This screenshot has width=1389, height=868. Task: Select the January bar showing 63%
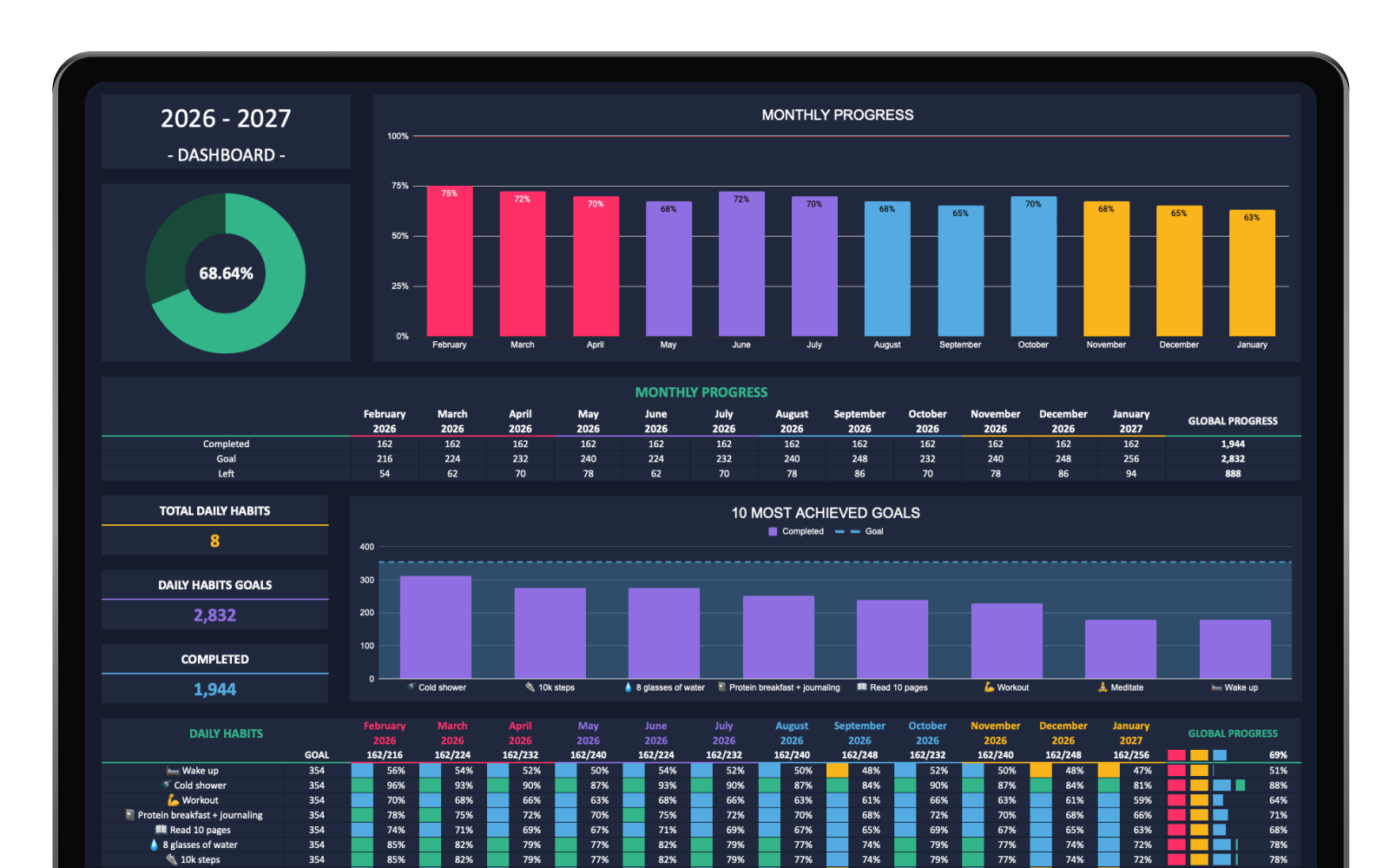pyautogui.click(x=1252, y=273)
